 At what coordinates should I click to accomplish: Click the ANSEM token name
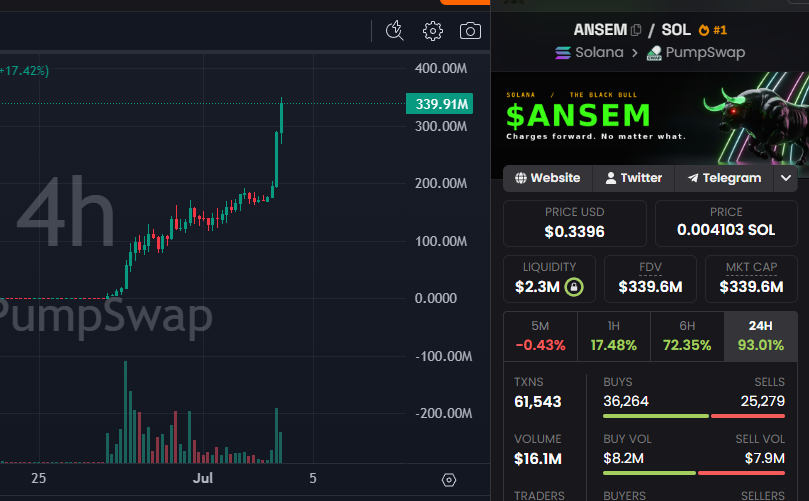(x=600, y=30)
